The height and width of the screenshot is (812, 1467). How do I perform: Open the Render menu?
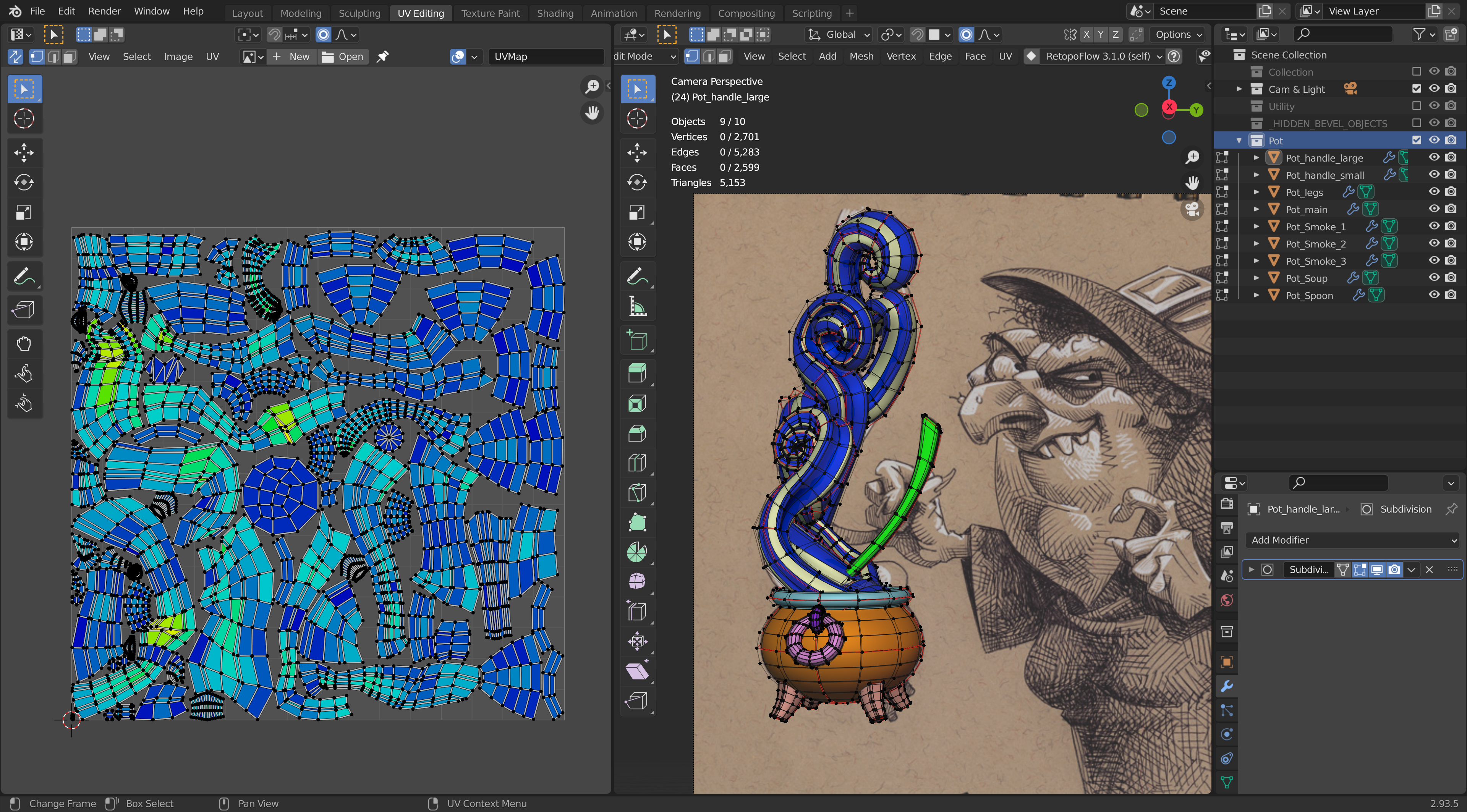[104, 11]
